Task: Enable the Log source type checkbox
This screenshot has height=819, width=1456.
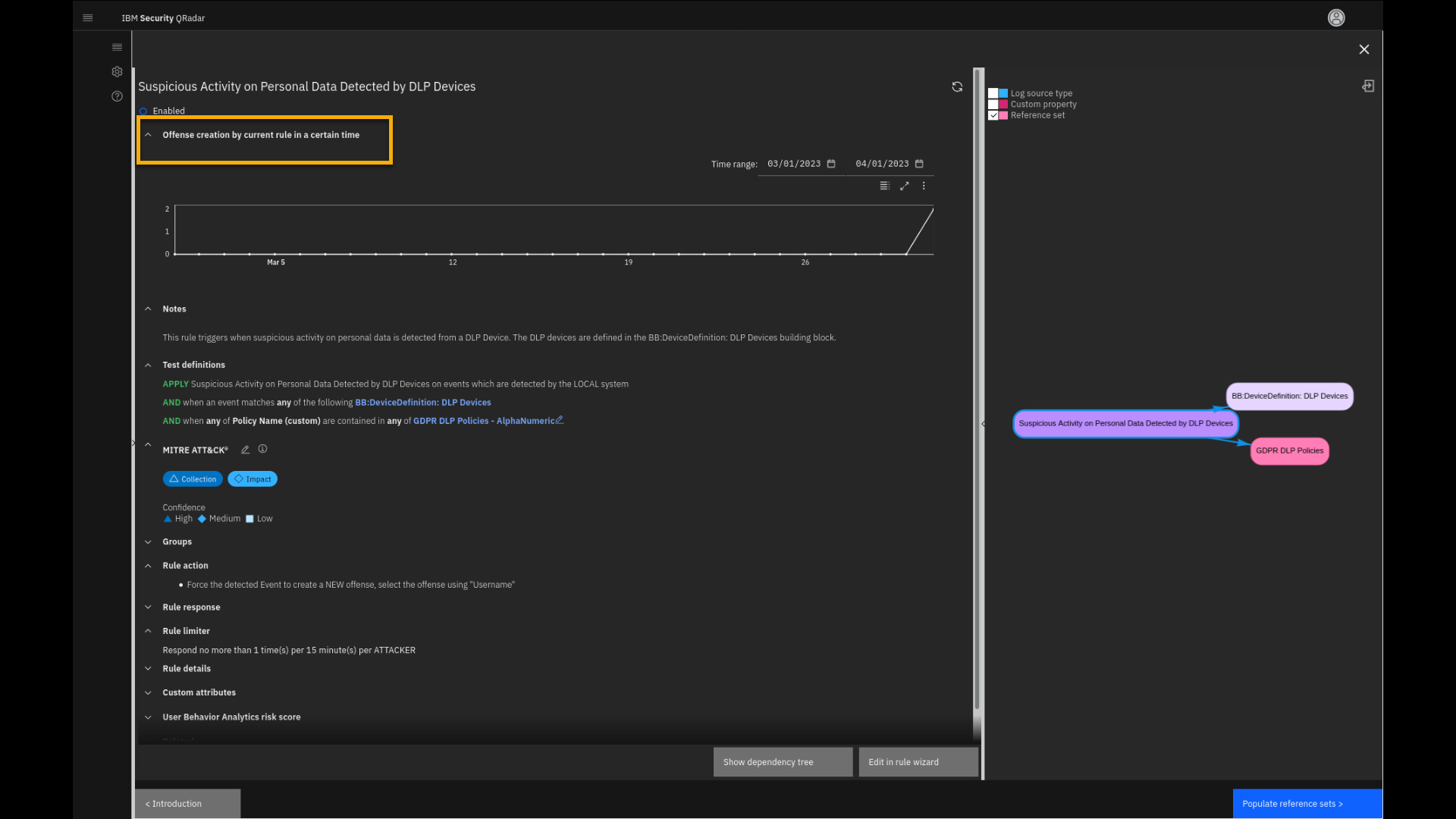Action: [993, 93]
